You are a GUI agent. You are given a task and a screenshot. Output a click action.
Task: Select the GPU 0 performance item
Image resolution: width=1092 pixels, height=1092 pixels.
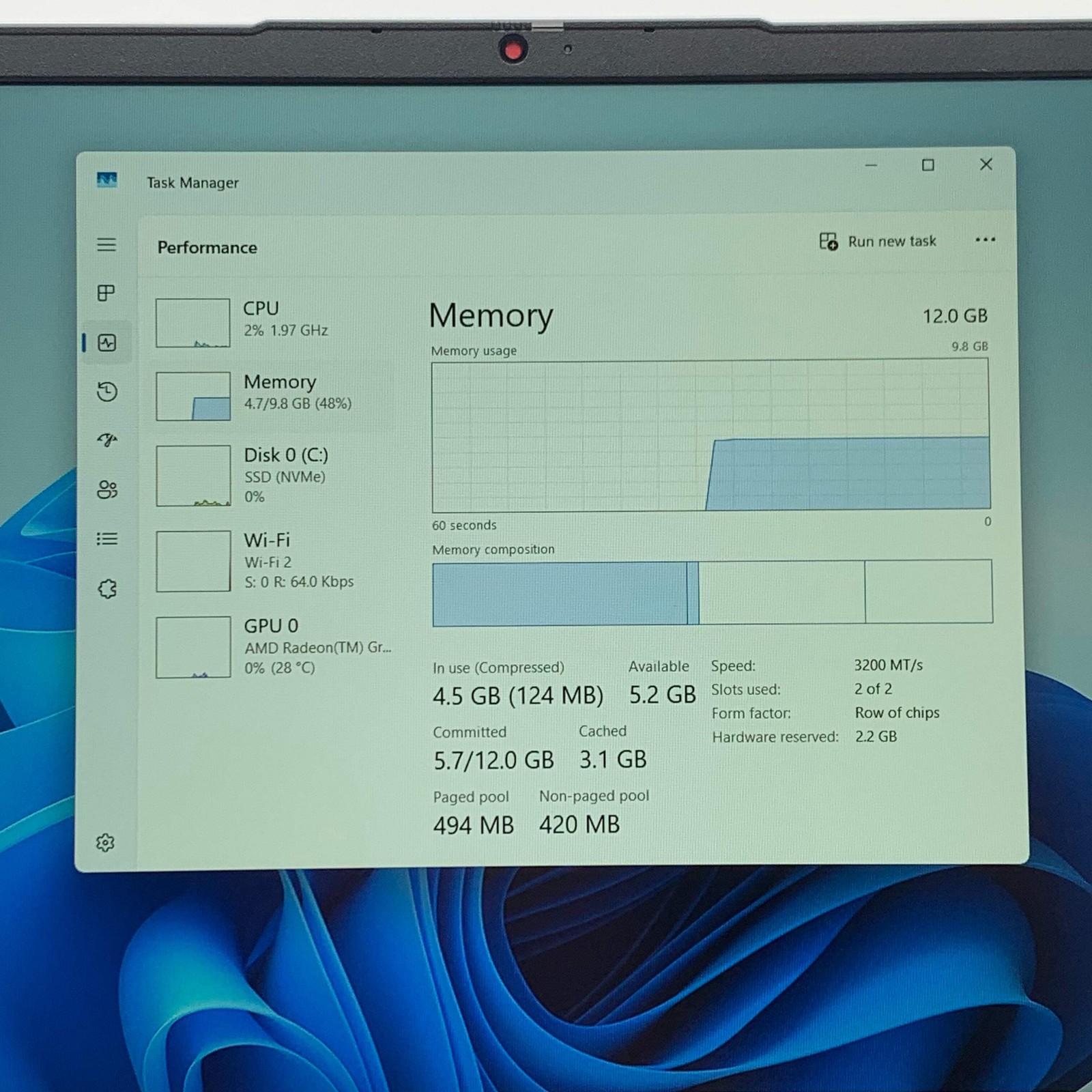(x=273, y=646)
